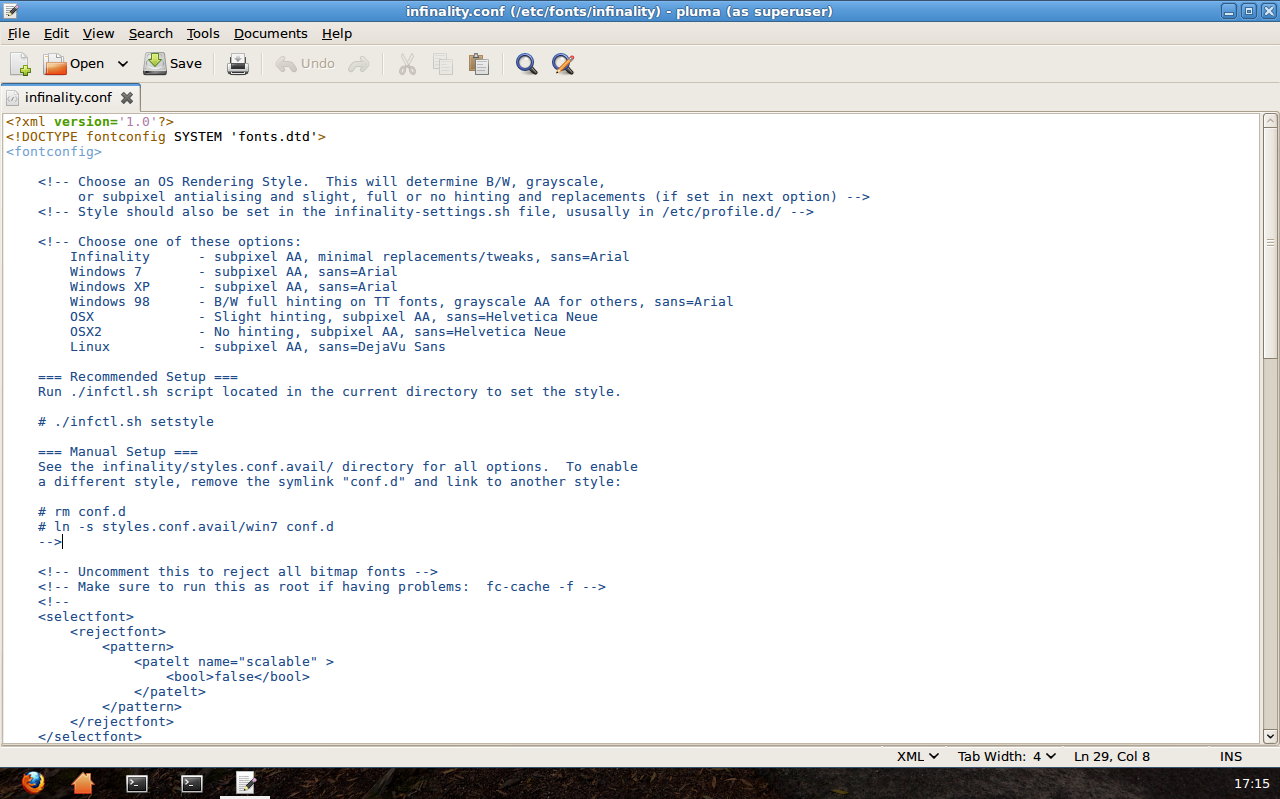This screenshot has height=799, width=1280.
Task: Open the Search menu
Action: [x=150, y=33]
